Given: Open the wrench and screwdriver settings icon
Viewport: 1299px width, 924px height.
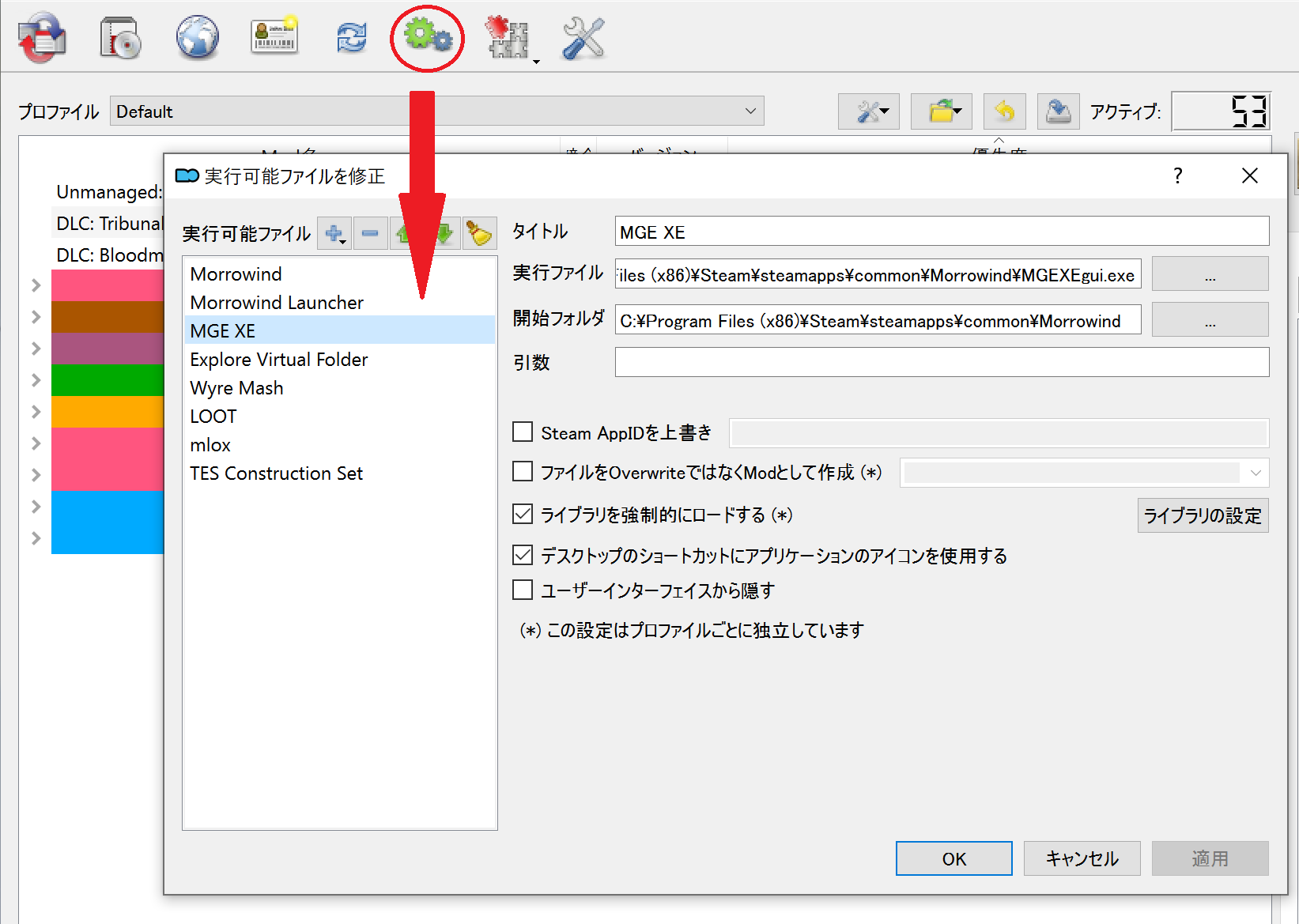Looking at the screenshot, I should pyautogui.click(x=583, y=37).
